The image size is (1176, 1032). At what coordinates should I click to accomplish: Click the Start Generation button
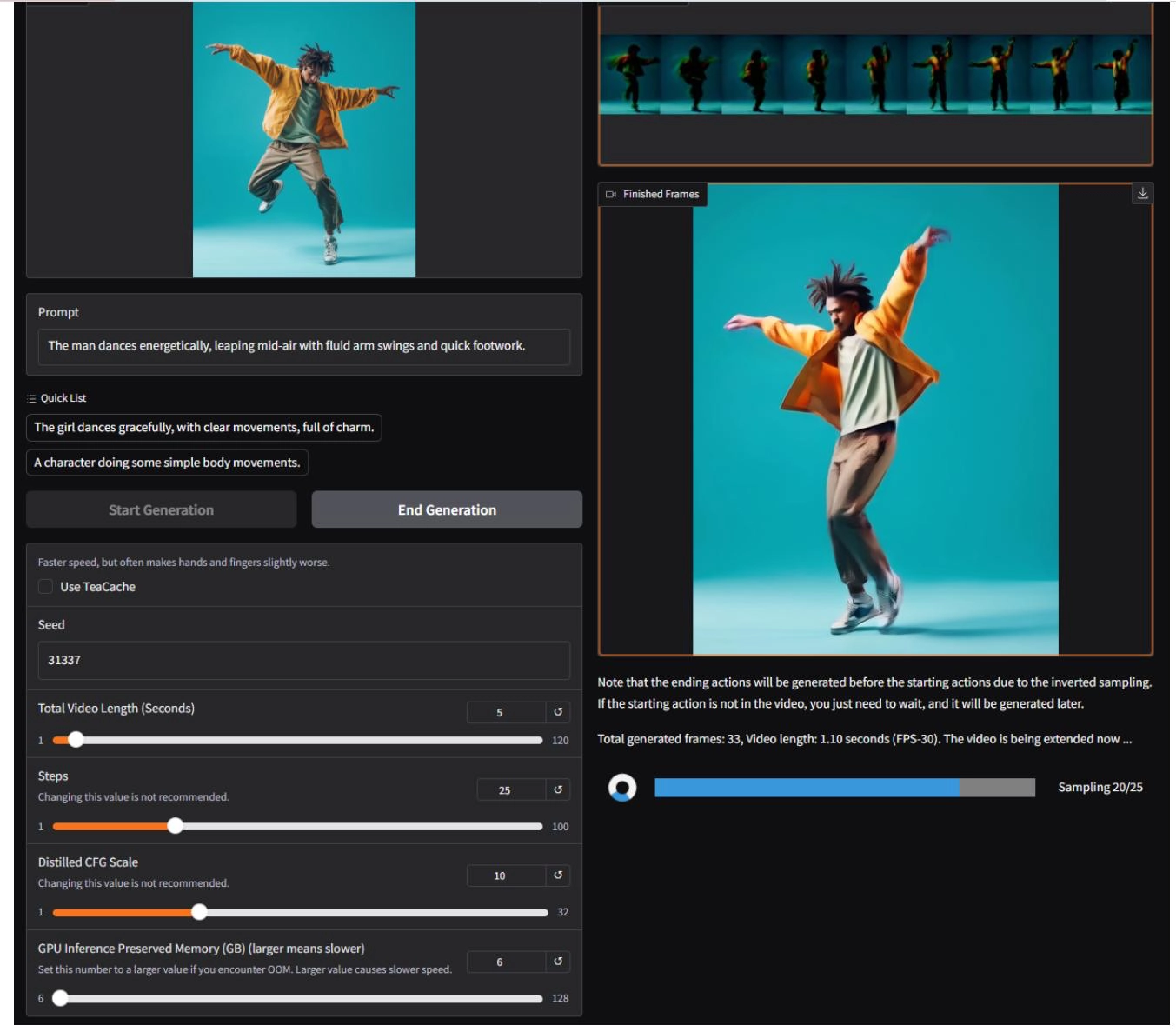coord(161,510)
